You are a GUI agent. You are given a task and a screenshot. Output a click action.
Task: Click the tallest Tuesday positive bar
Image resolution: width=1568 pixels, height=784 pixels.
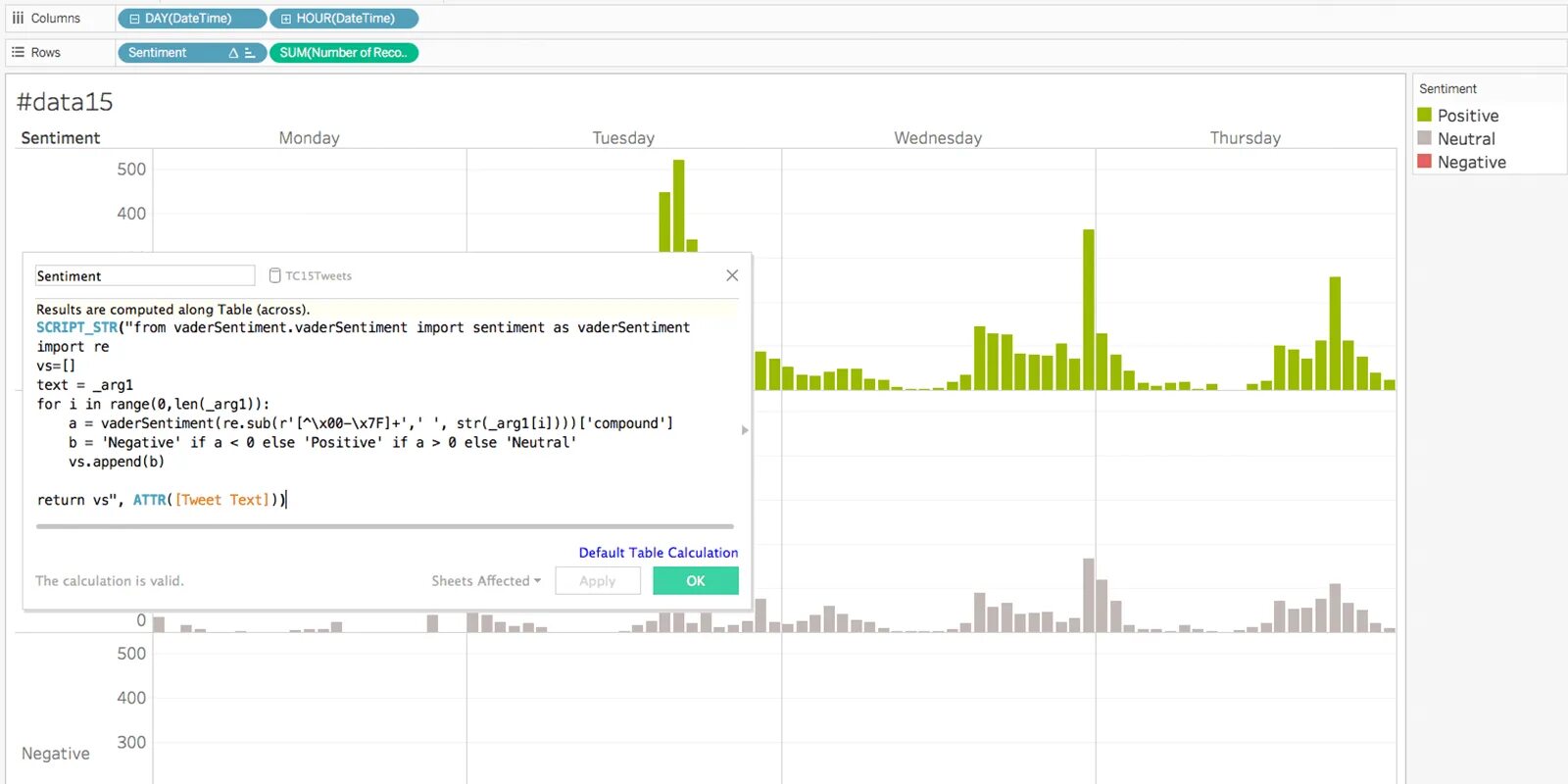[679, 206]
